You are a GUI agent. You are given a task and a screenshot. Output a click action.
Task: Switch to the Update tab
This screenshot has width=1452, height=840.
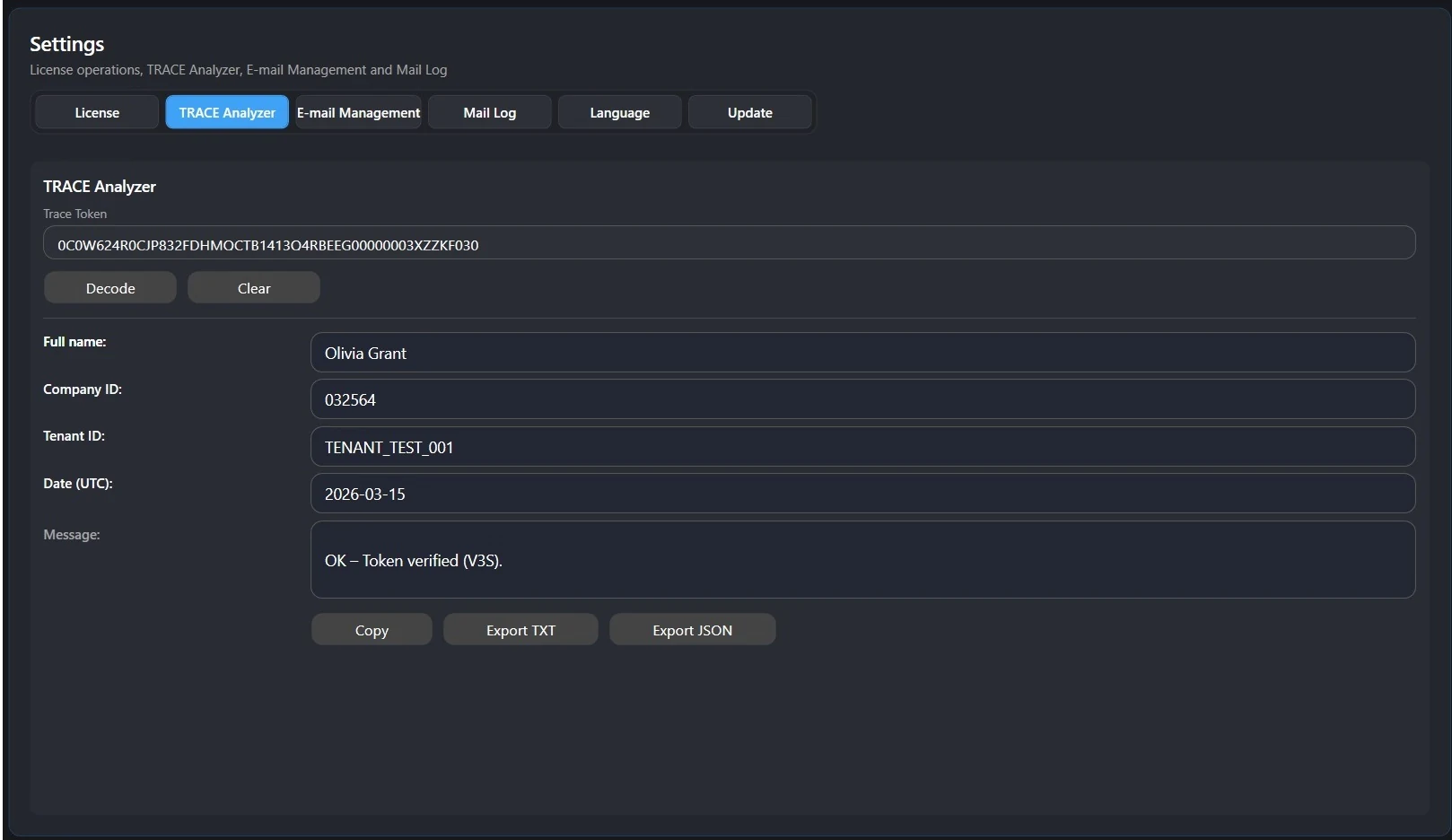point(749,112)
